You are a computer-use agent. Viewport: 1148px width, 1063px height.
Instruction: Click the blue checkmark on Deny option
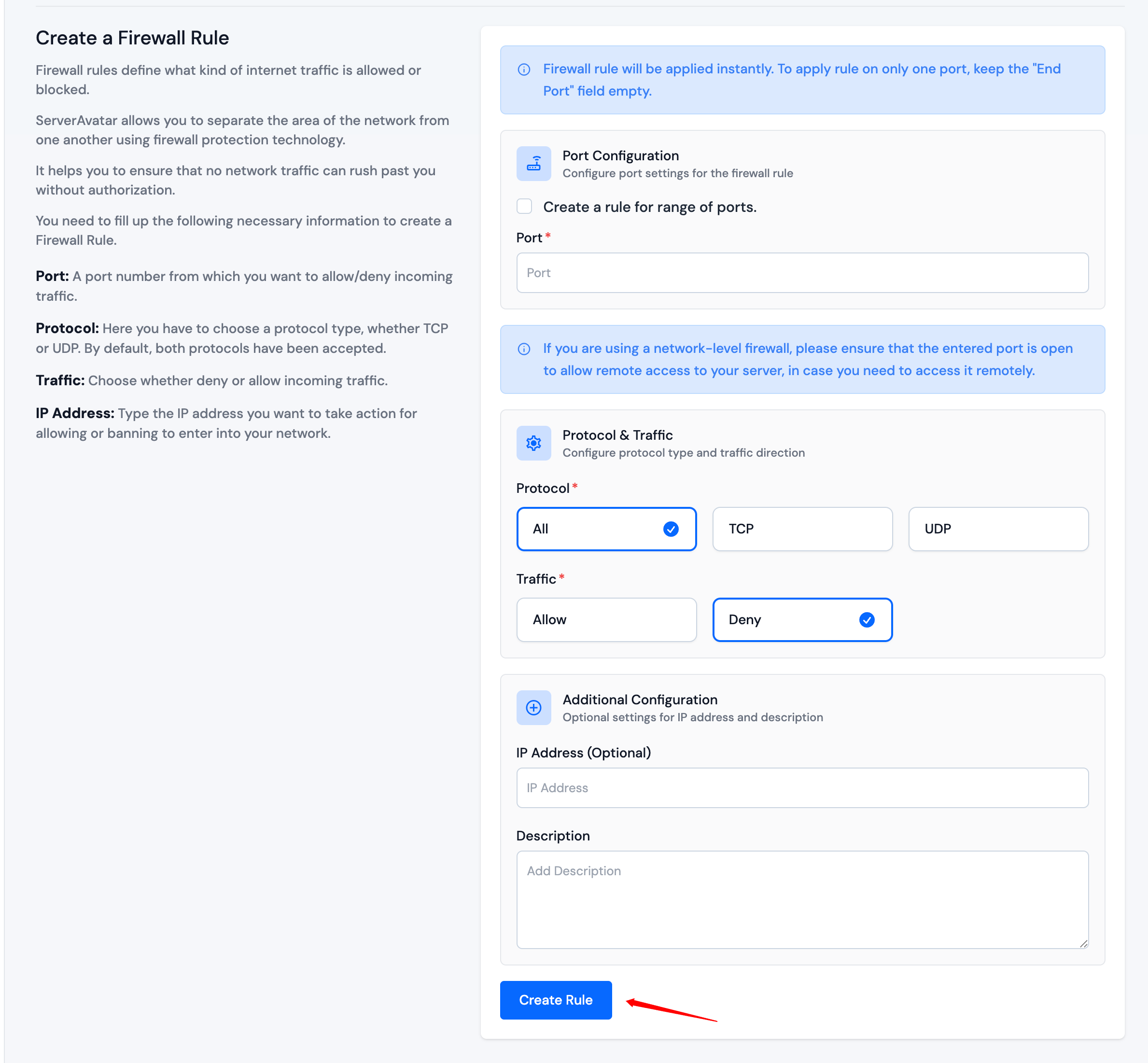pos(867,619)
